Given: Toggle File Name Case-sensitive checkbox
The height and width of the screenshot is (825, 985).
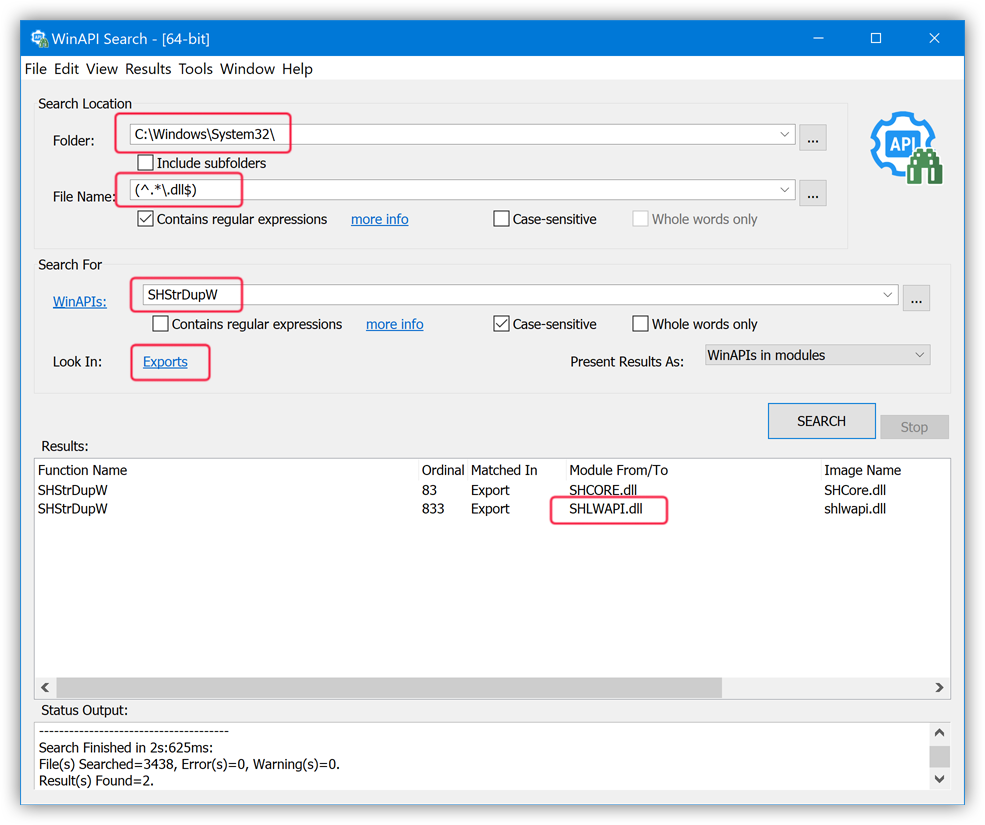Looking at the screenshot, I should [x=502, y=219].
